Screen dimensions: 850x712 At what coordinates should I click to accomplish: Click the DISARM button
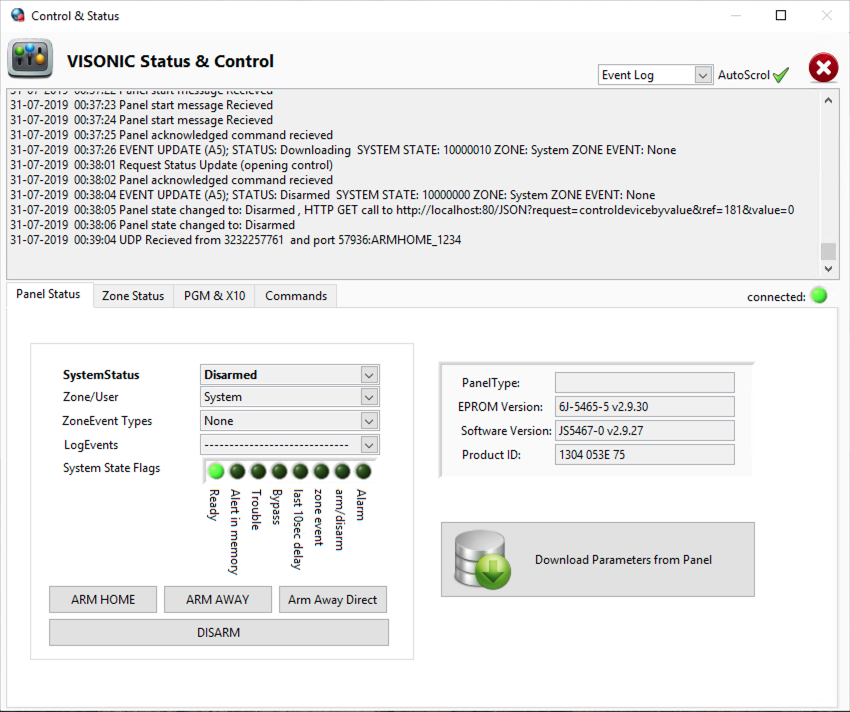point(219,633)
